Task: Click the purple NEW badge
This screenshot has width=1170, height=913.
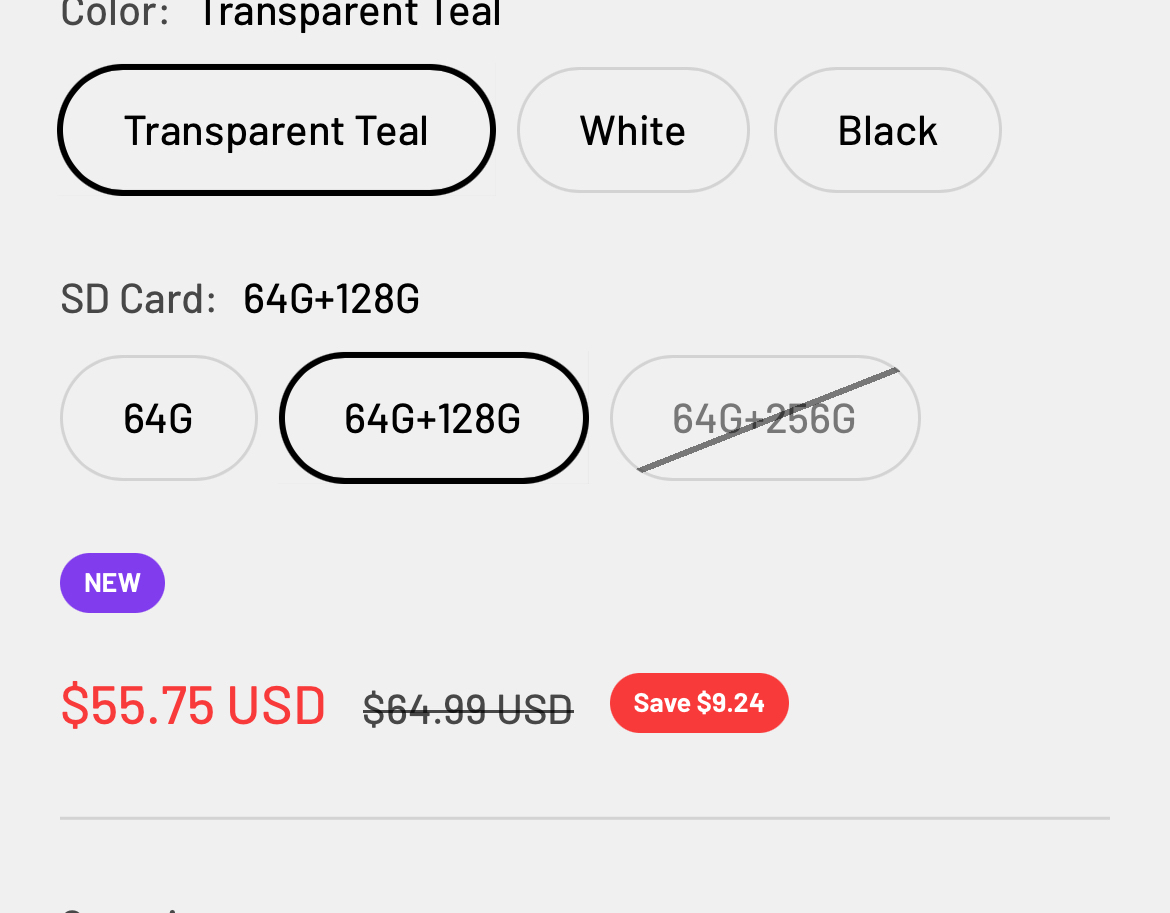Action: (x=112, y=583)
